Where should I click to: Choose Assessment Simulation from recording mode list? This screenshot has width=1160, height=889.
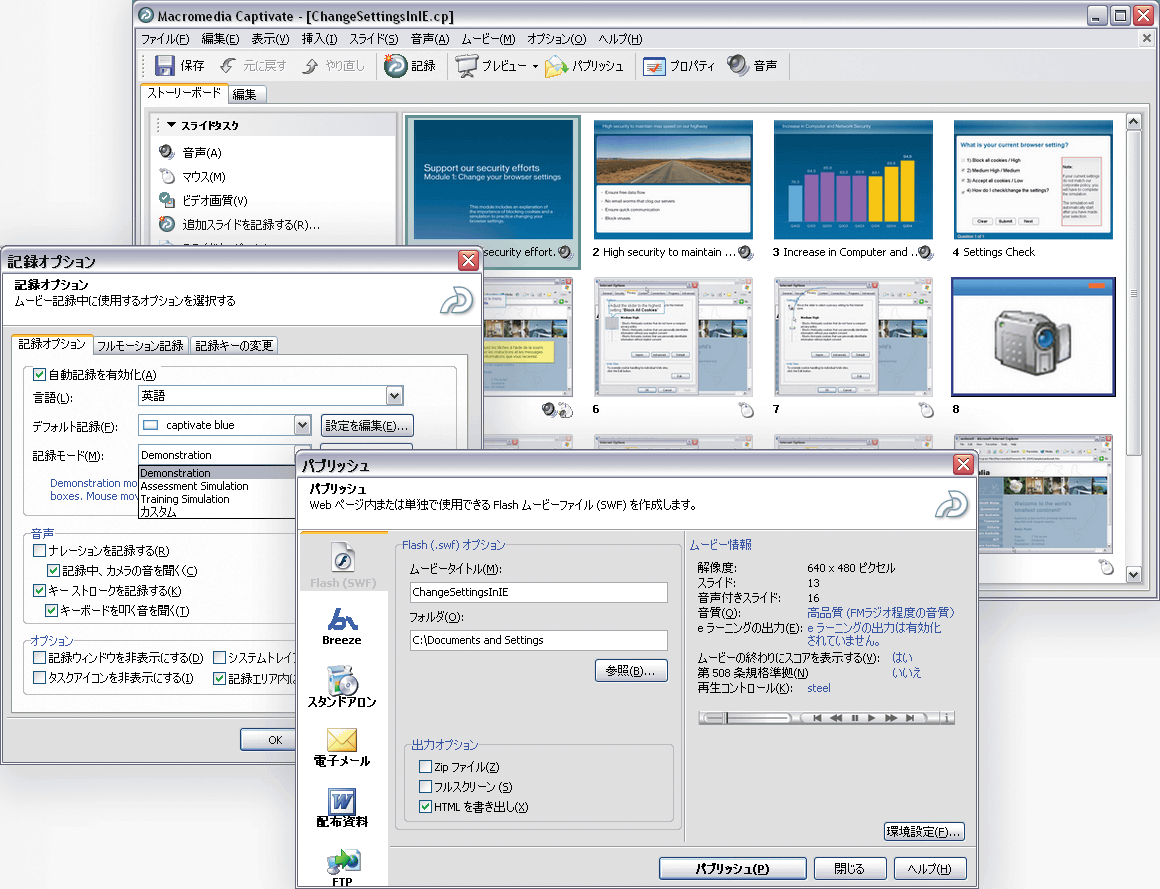195,486
